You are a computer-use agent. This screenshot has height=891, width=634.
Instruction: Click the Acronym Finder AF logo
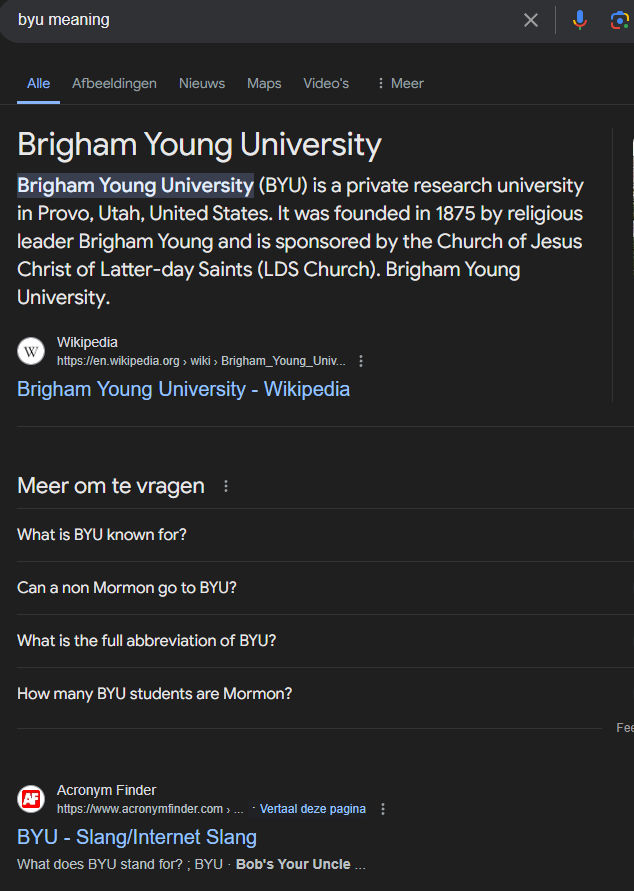point(31,799)
